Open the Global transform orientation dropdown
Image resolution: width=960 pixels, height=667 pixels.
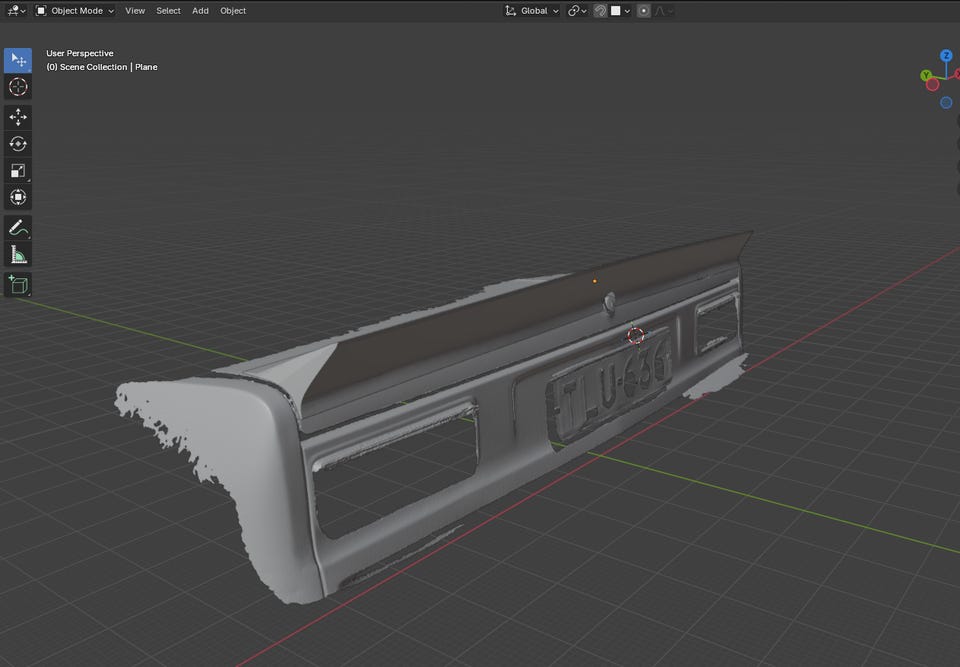tap(531, 10)
